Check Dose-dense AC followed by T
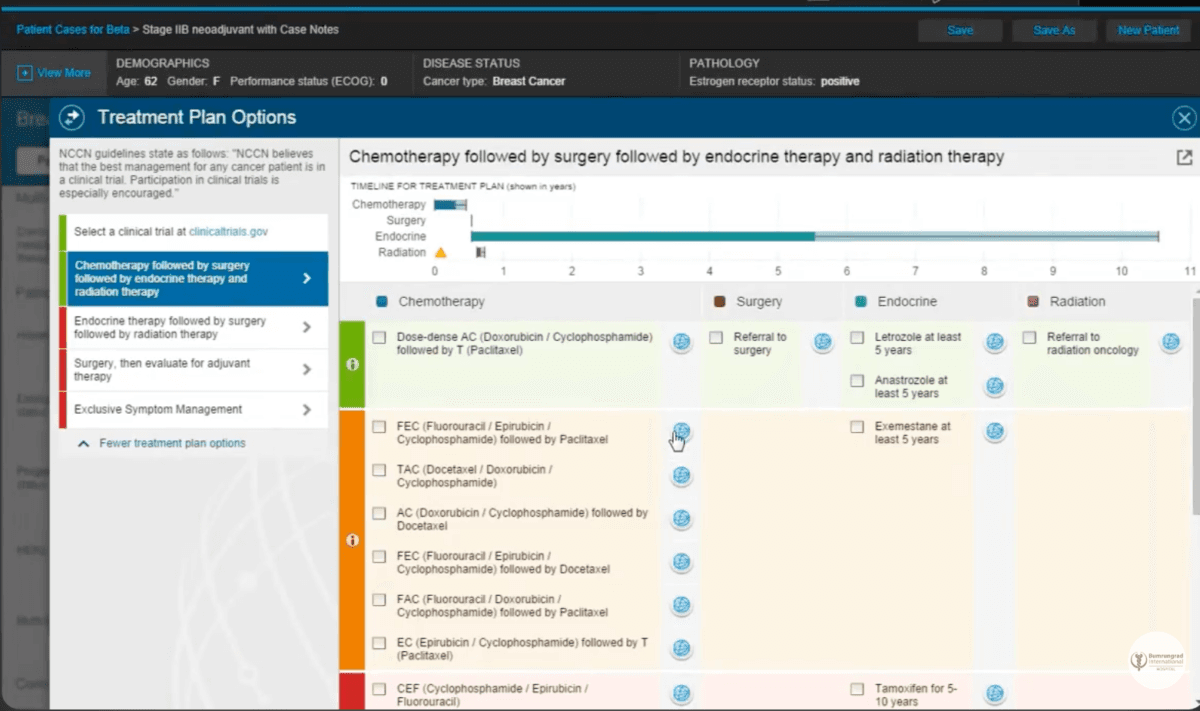Image resolution: width=1200 pixels, height=711 pixels. [x=379, y=338]
